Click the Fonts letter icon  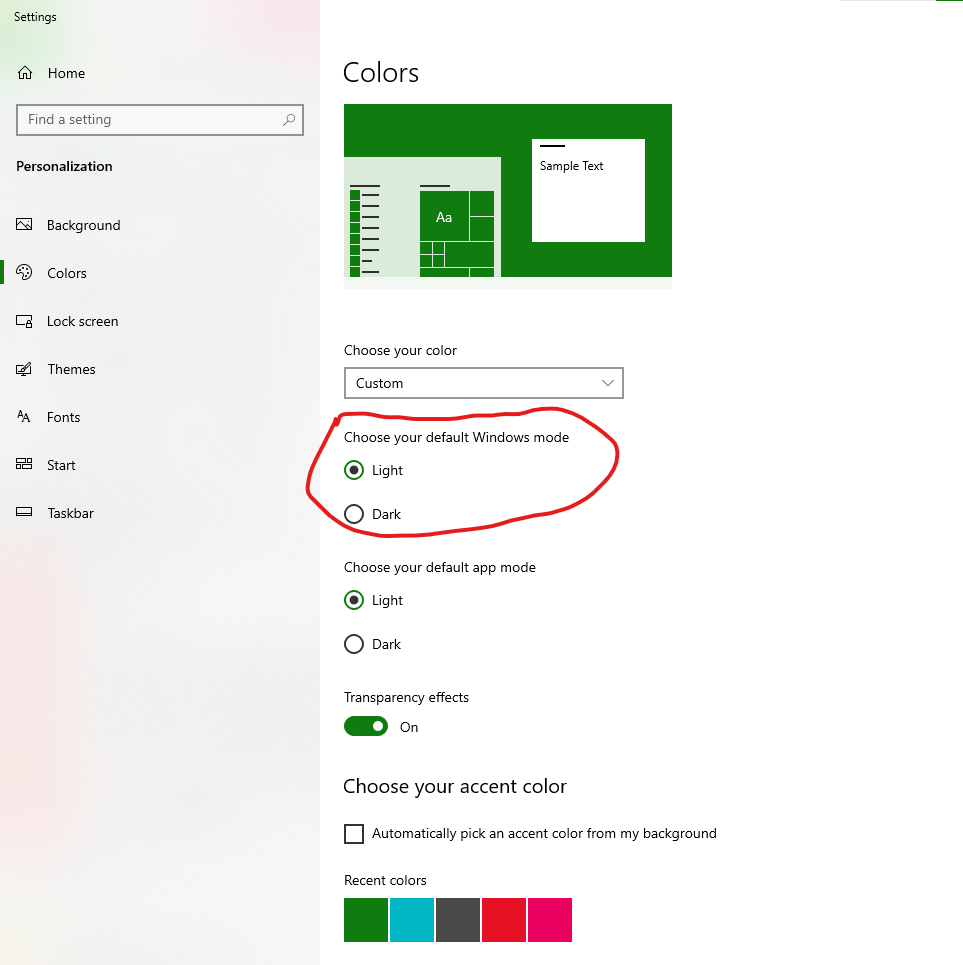pyautogui.click(x=24, y=417)
